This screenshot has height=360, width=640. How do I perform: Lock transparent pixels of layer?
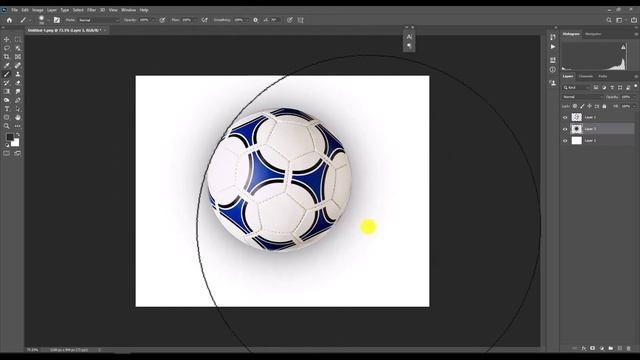(575, 106)
